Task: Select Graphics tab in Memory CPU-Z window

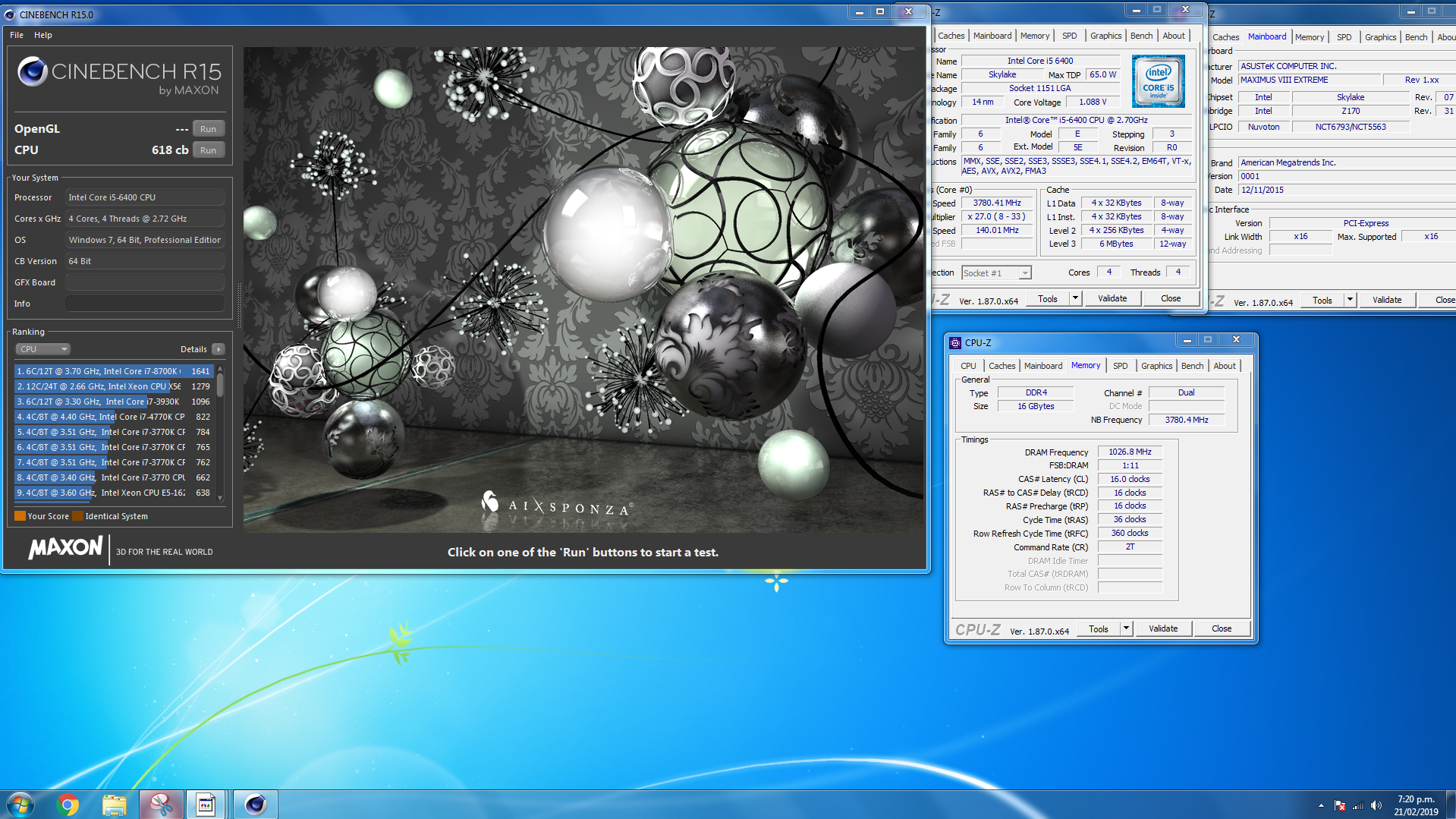Action: (1156, 366)
